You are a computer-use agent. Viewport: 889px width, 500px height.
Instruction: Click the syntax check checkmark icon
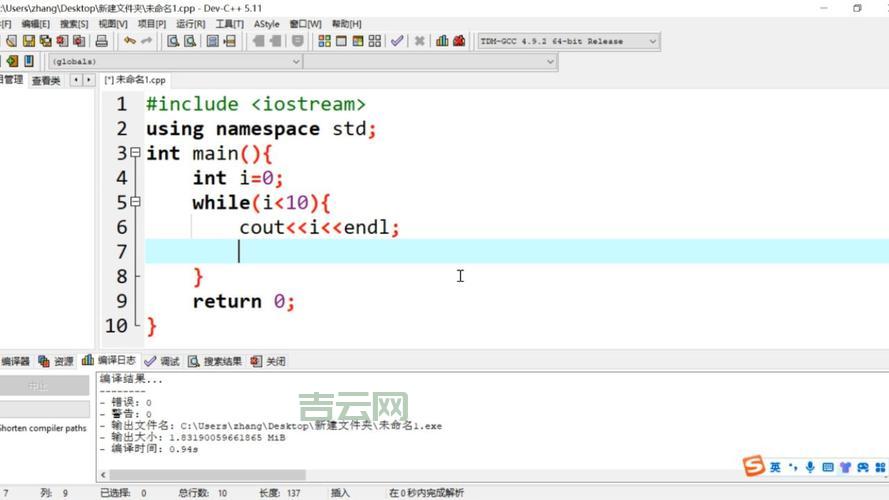397,41
